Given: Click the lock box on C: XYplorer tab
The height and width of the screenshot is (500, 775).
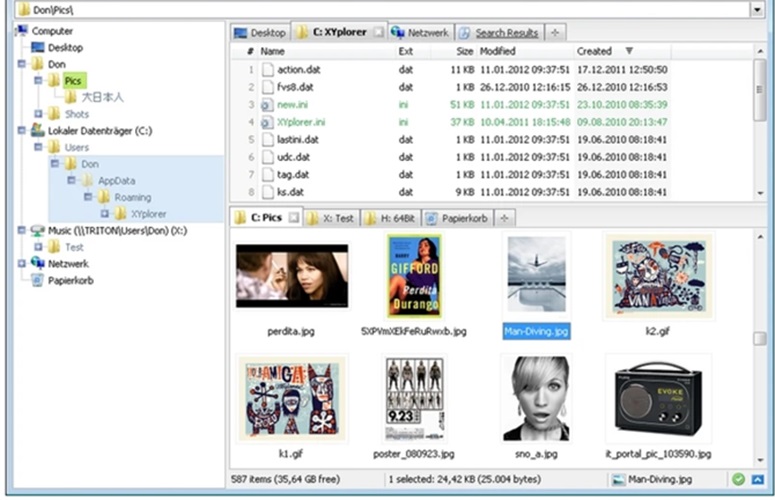Looking at the screenshot, I should click(x=378, y=33).
